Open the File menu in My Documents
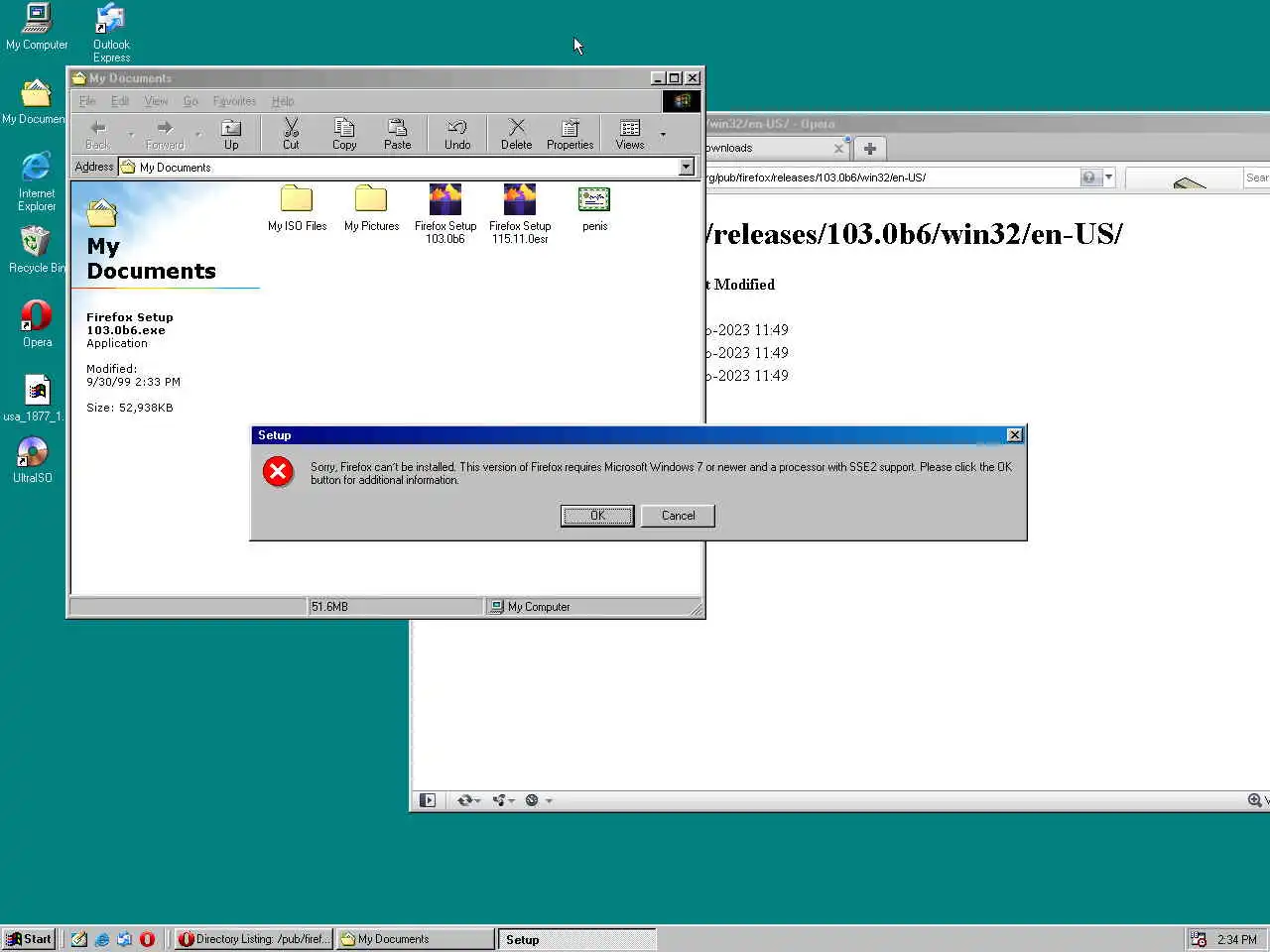The height and width of the screenshot is (952, 1270). click(87, 101)
